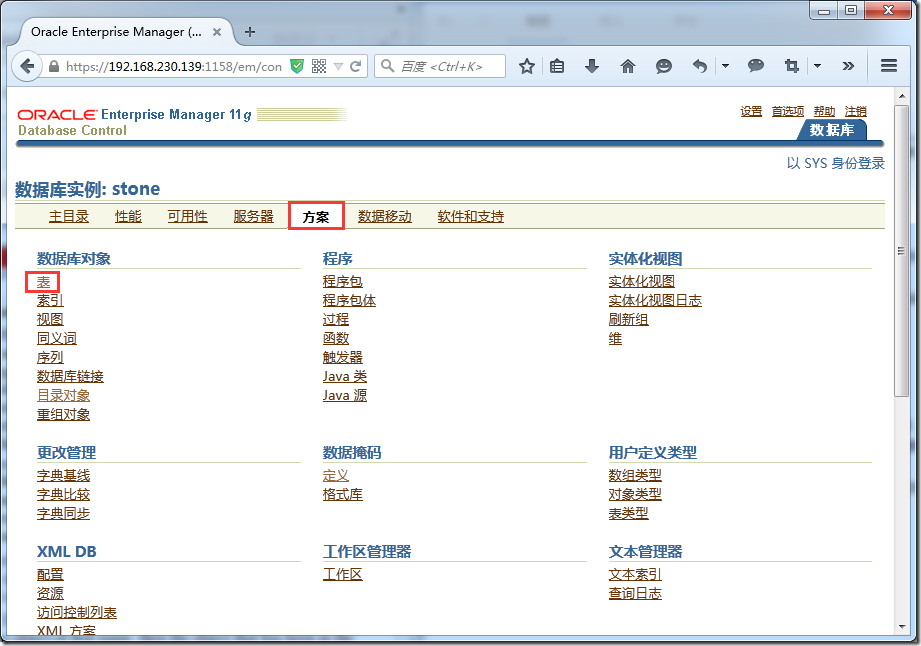Open the 实体化视图日志 link

tap(655, 301)
